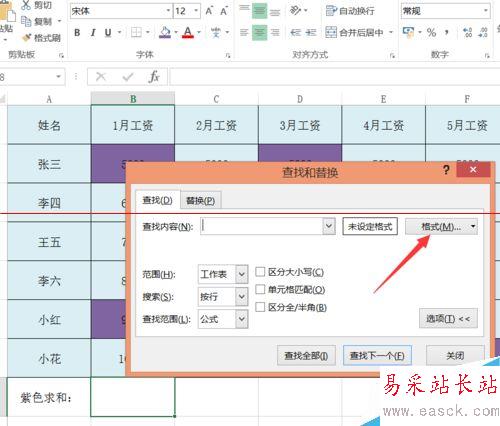Apply cell borders button
The width and height of the screenshot is (500, 426).
point(136,33)
